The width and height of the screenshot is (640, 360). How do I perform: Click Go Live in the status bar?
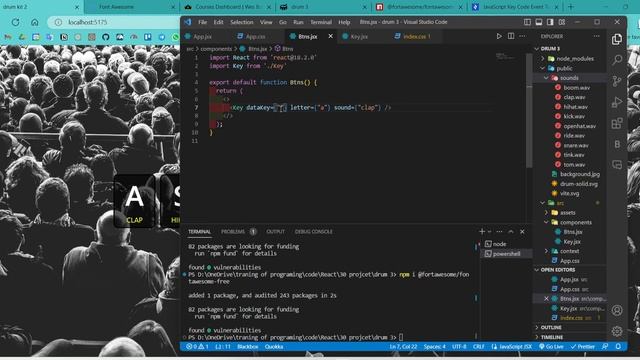pos(551,347)
